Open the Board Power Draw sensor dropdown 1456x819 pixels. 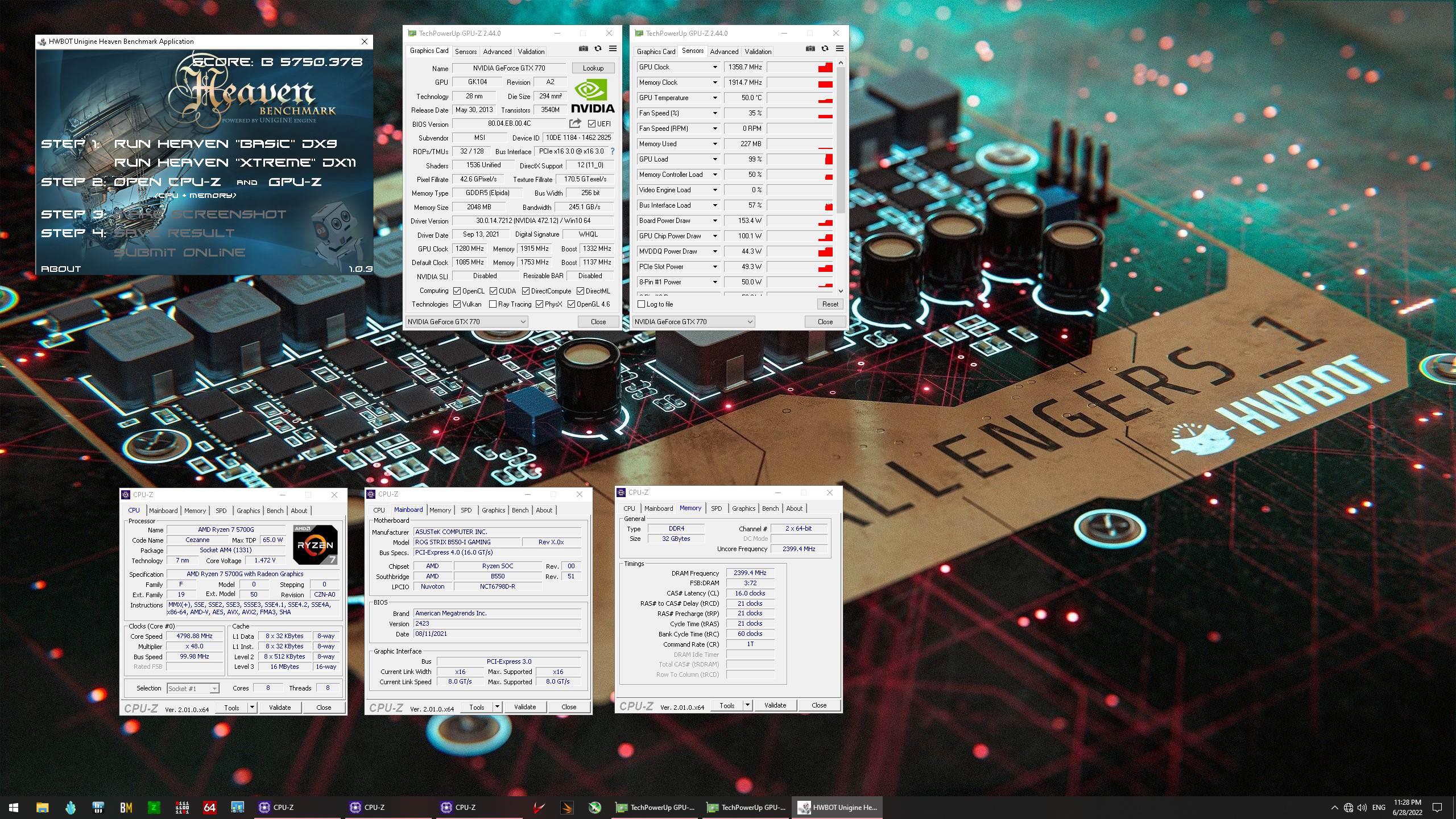click(715, 221)
